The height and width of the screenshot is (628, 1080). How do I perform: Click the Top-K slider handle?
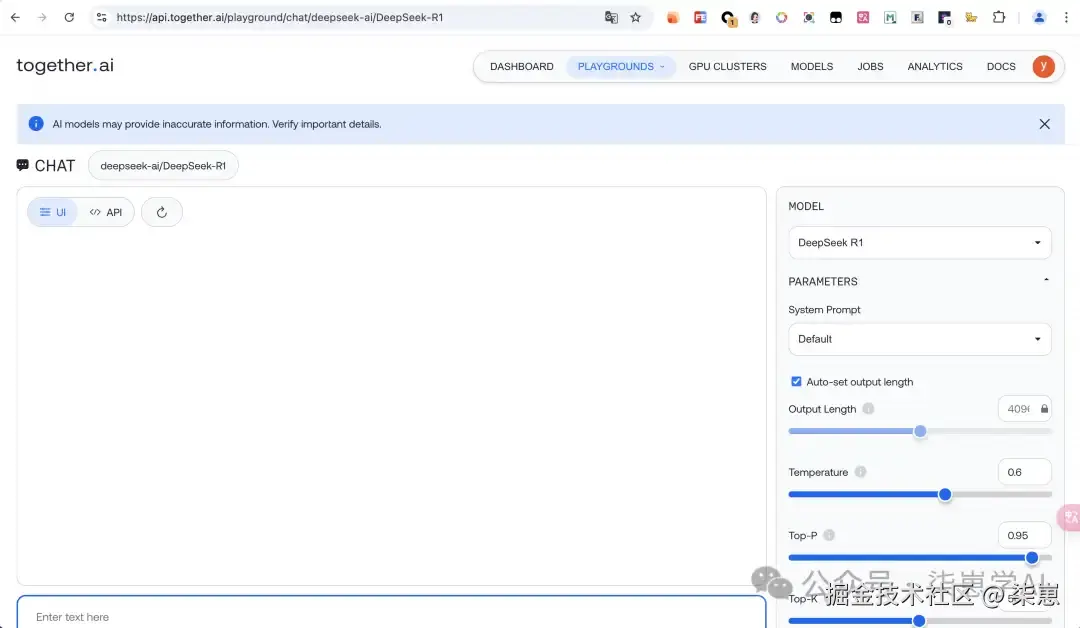pyautogui.click(x=919, y=620)
